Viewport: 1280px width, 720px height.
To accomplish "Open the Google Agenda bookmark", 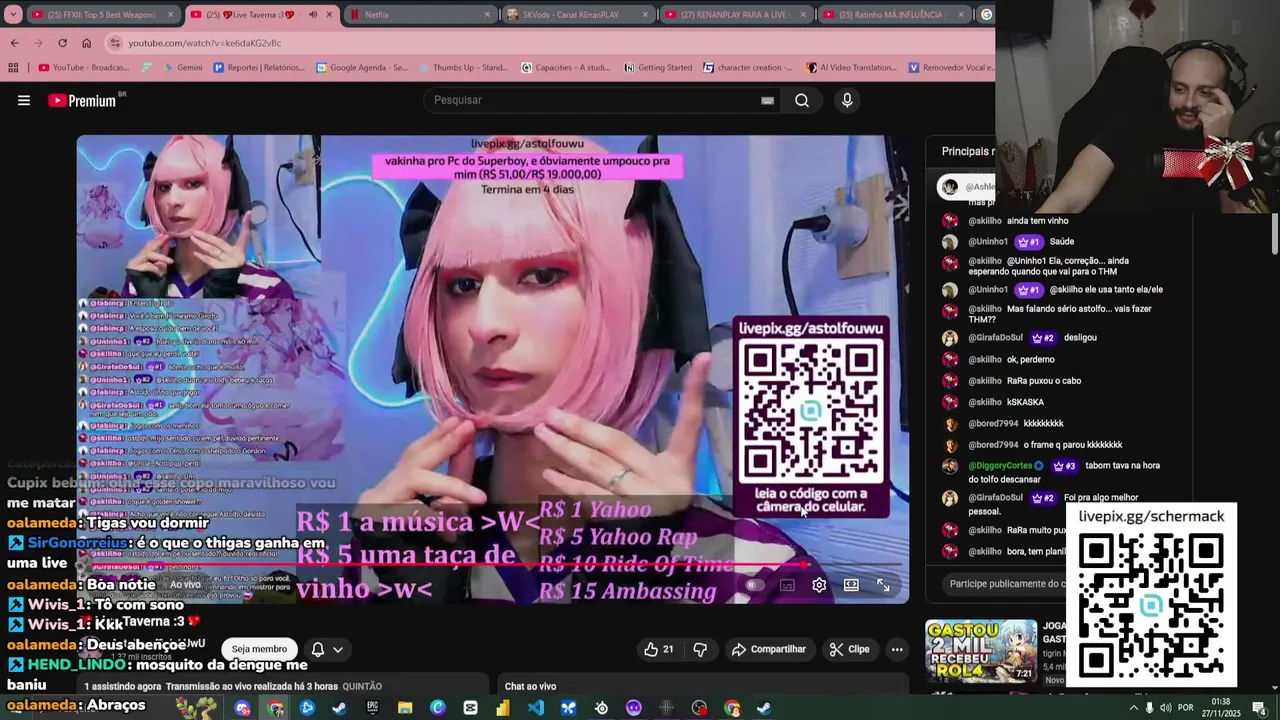I will tap(362, 68).
